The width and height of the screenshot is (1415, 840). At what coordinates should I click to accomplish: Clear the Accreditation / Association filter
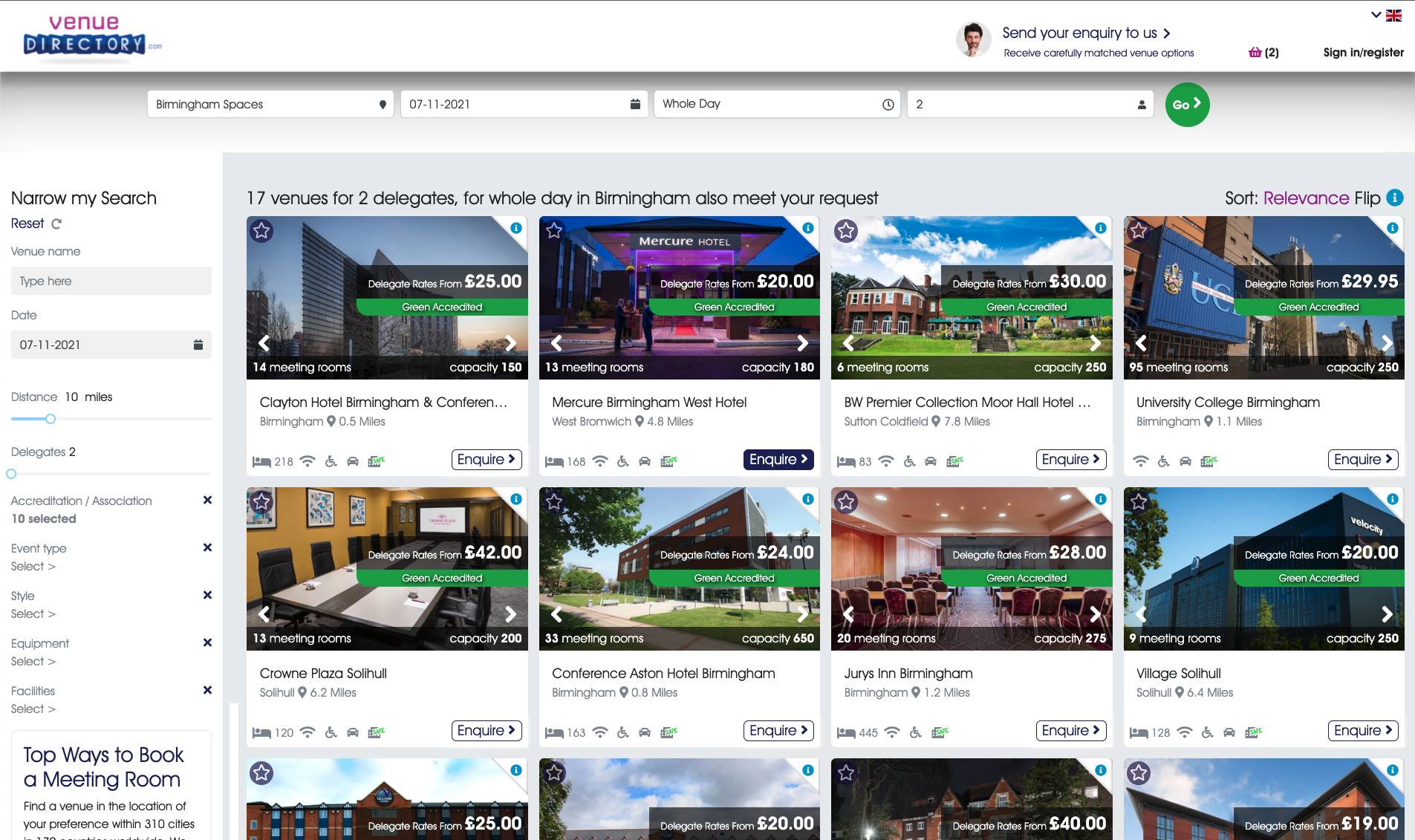pyautogui.click(x=207, y=500)
